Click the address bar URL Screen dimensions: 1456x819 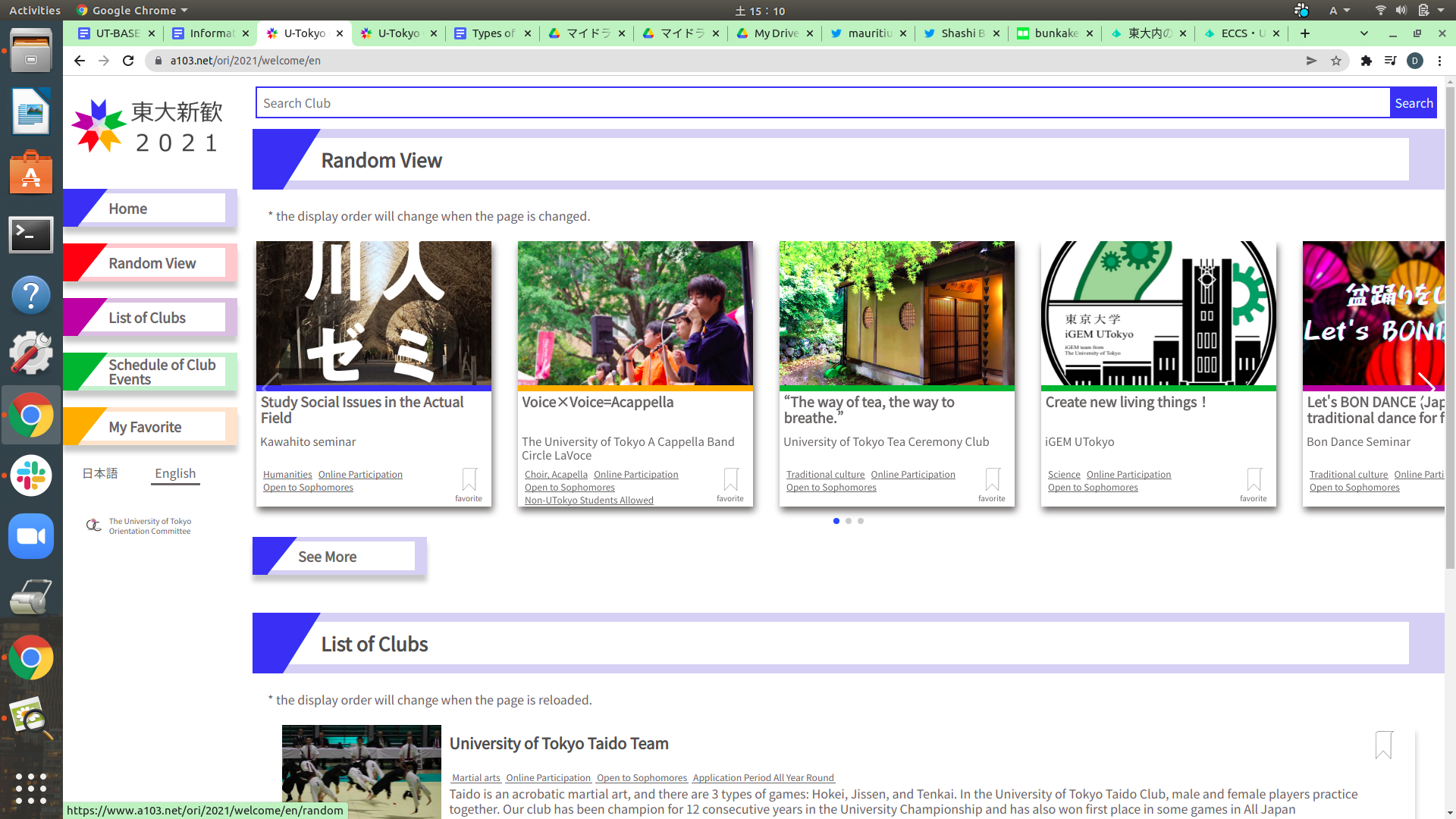tap(245, 61)
